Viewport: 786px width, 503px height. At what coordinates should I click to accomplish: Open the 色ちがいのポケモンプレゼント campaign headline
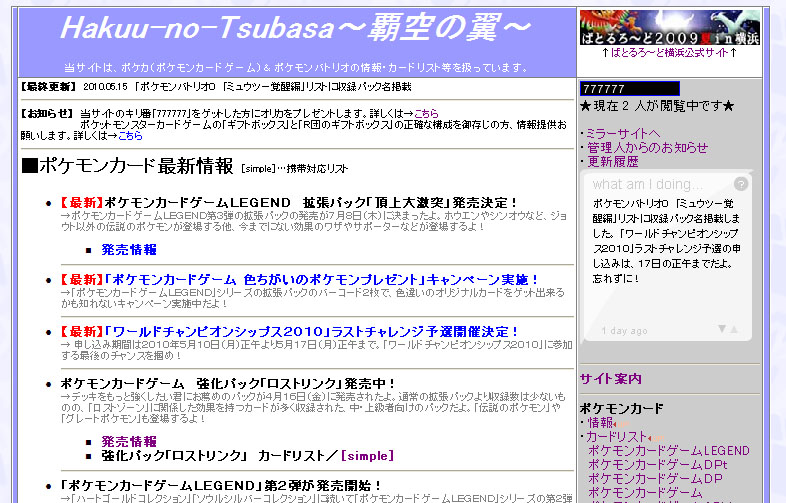321,279
